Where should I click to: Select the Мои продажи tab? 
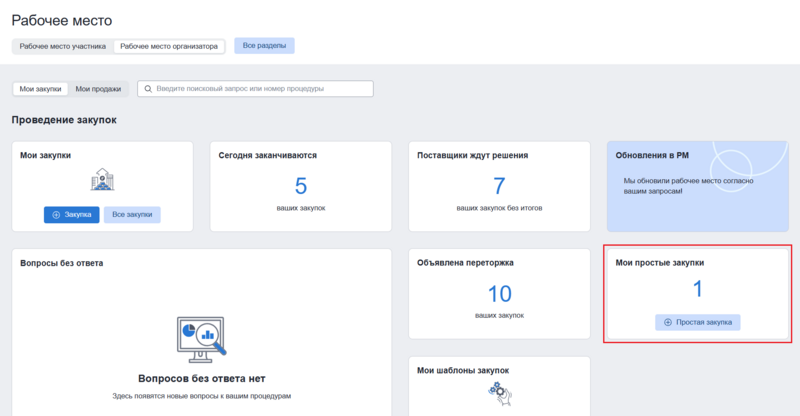(98, 89)
